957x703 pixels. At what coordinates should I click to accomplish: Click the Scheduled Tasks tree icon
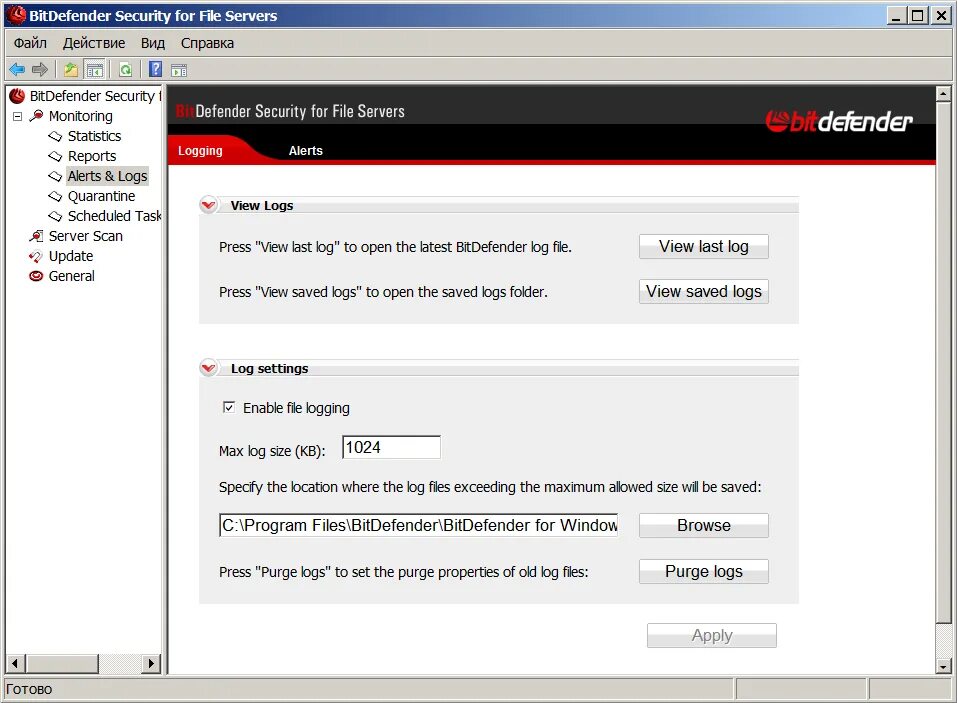point(56,216)
